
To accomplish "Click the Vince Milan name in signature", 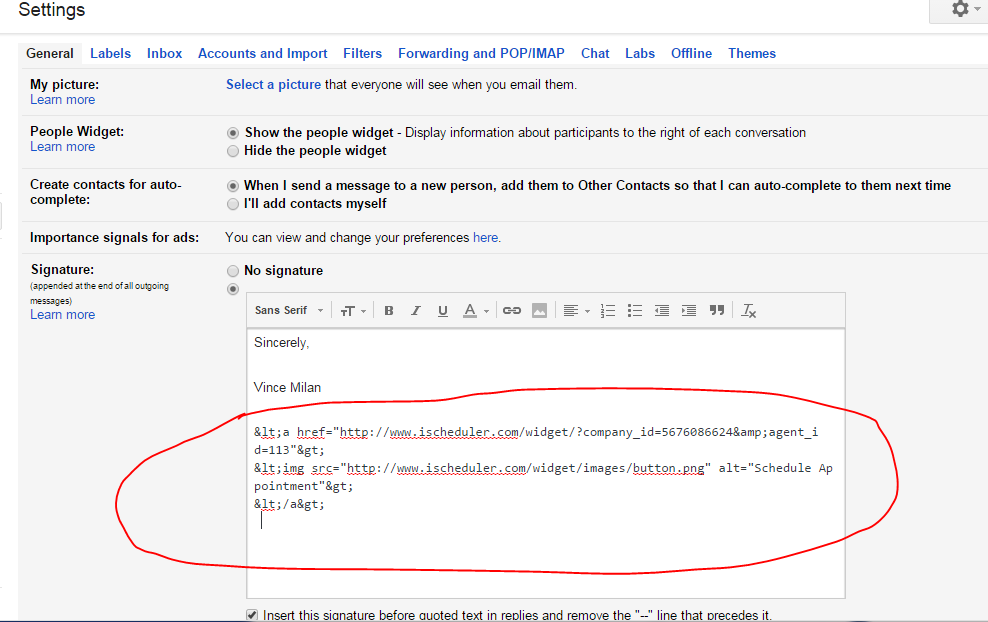I will coord(287,388).
